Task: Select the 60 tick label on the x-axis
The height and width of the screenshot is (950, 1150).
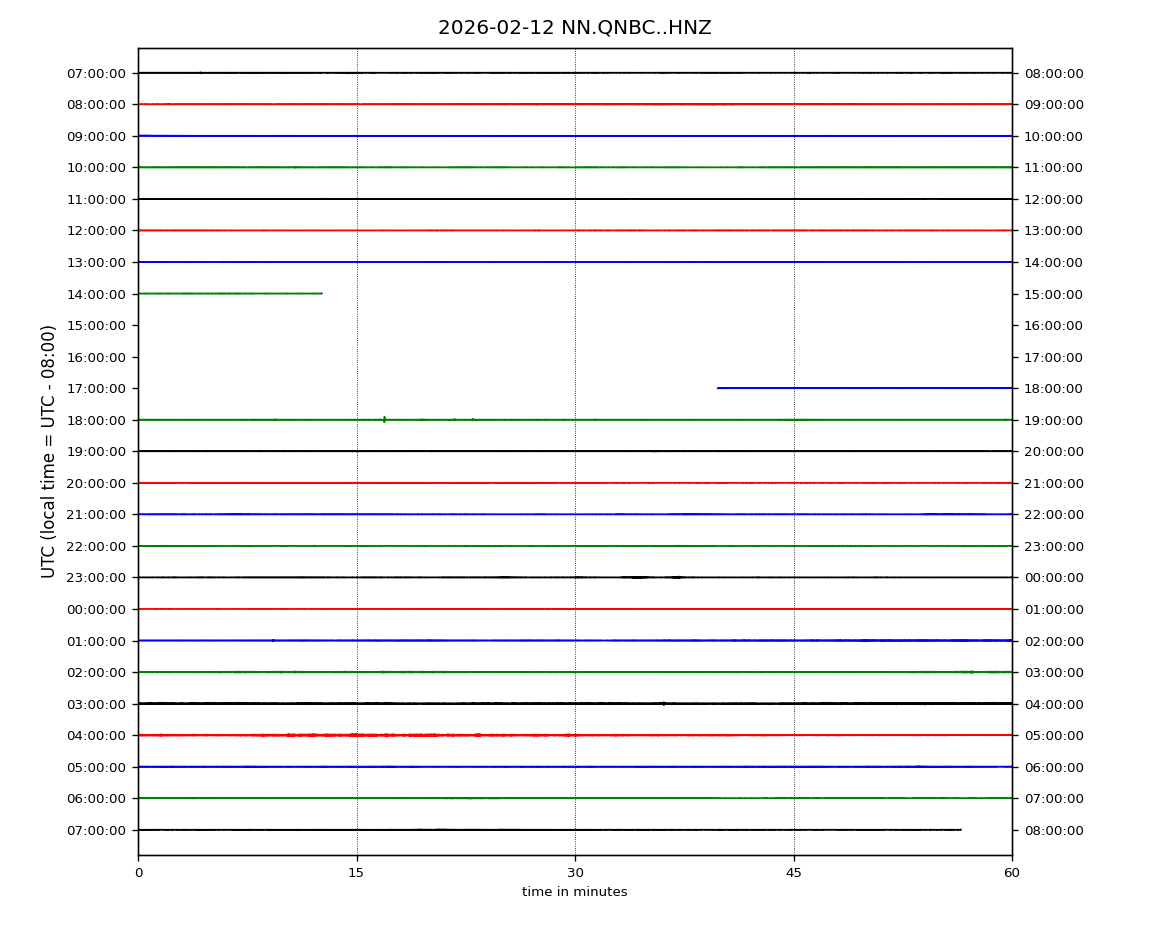Action: [x=1012, y=873]
